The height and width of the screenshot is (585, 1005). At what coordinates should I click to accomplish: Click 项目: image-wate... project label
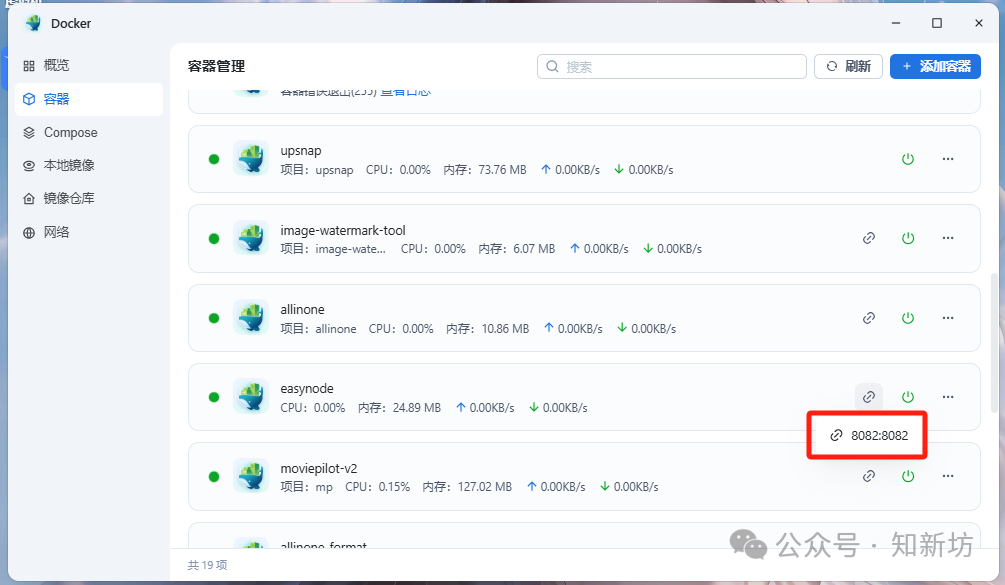pos(333,249)
